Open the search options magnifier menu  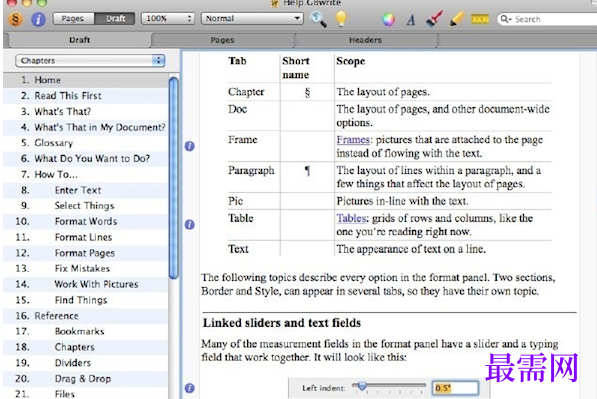point(506,19)
